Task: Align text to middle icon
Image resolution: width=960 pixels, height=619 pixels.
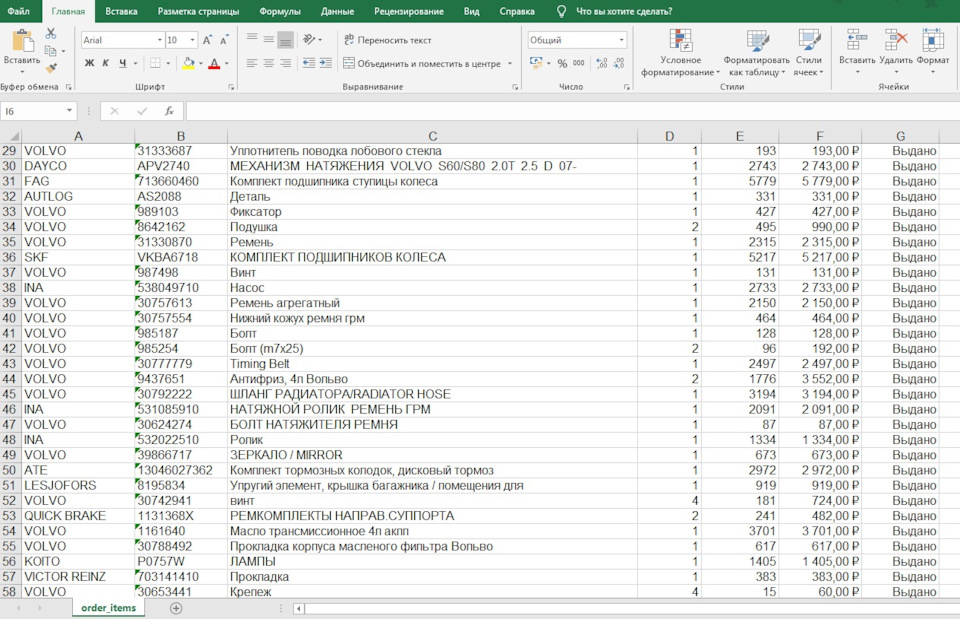Action: point(269,39)
